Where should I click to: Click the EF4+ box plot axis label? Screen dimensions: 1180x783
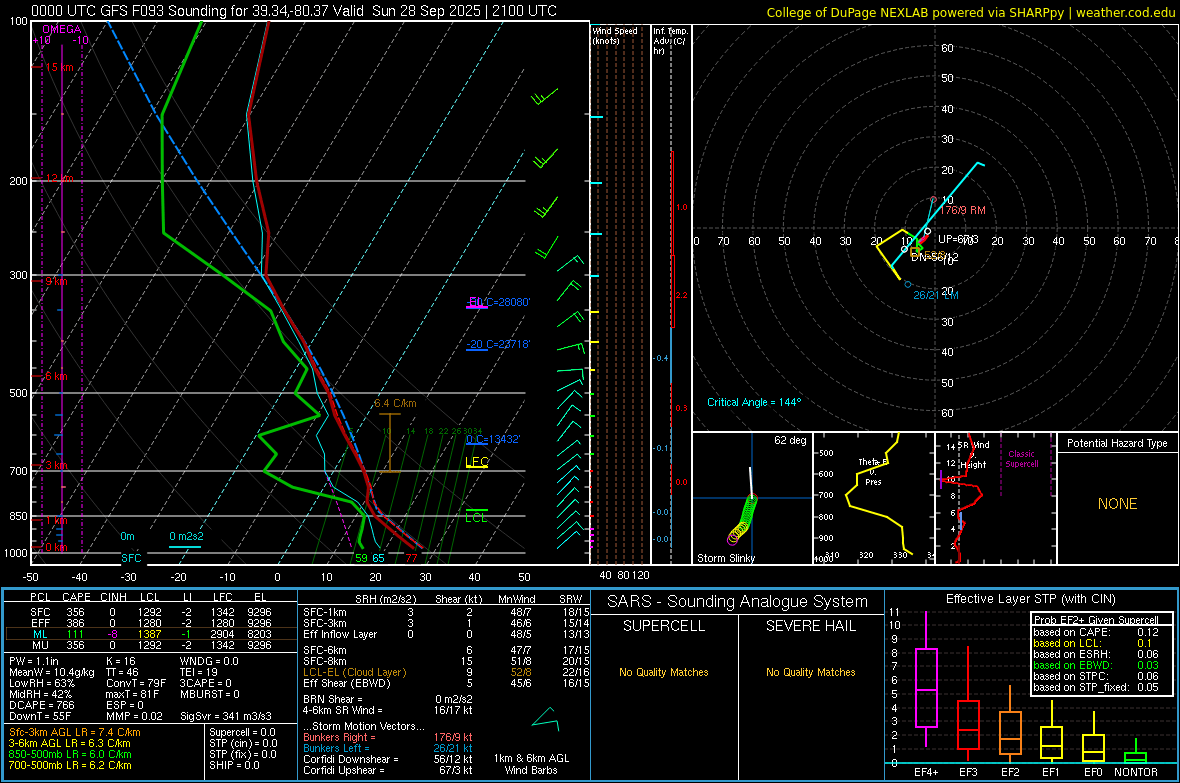coord(926,772)
